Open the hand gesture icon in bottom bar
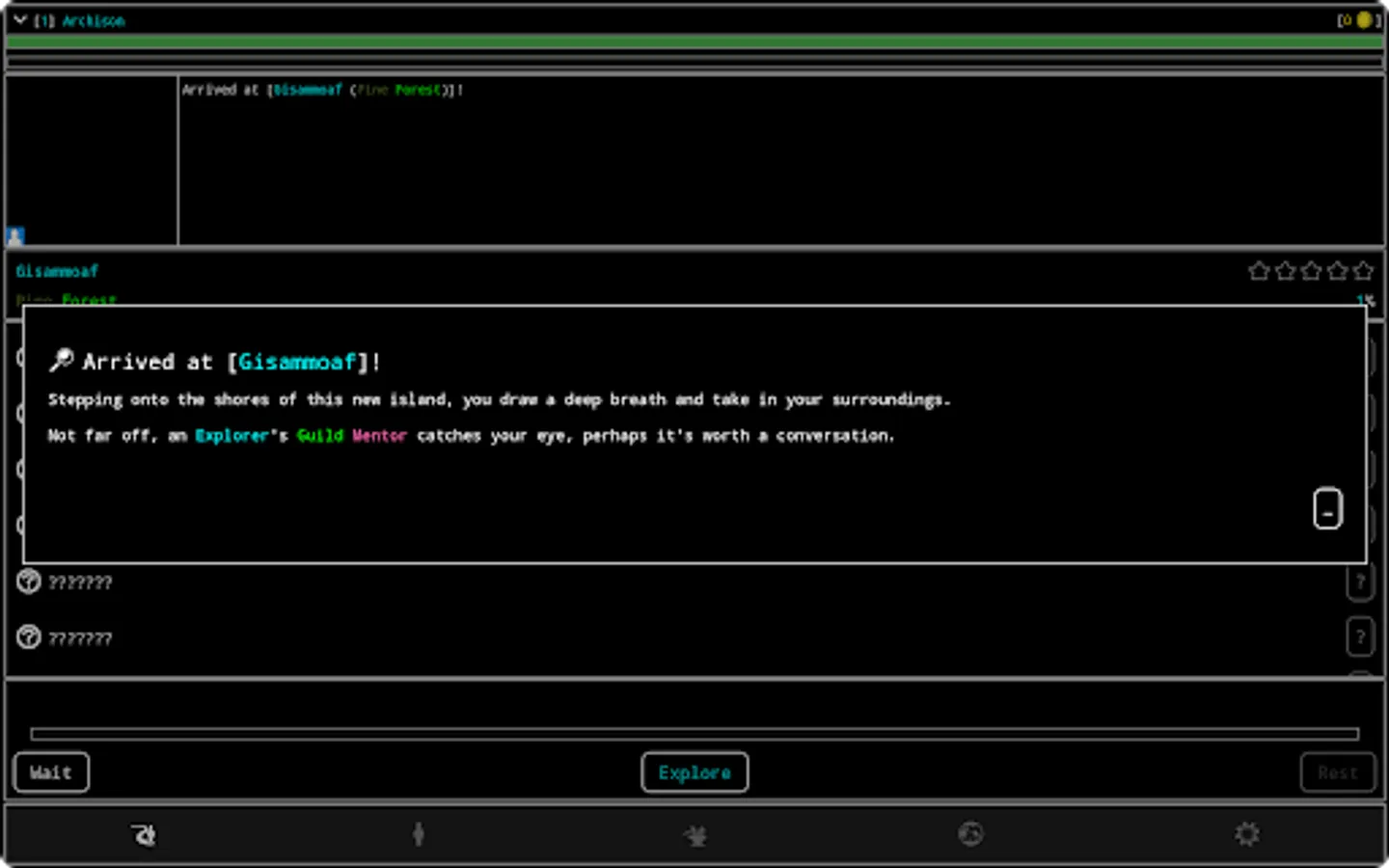 [142, 833]
